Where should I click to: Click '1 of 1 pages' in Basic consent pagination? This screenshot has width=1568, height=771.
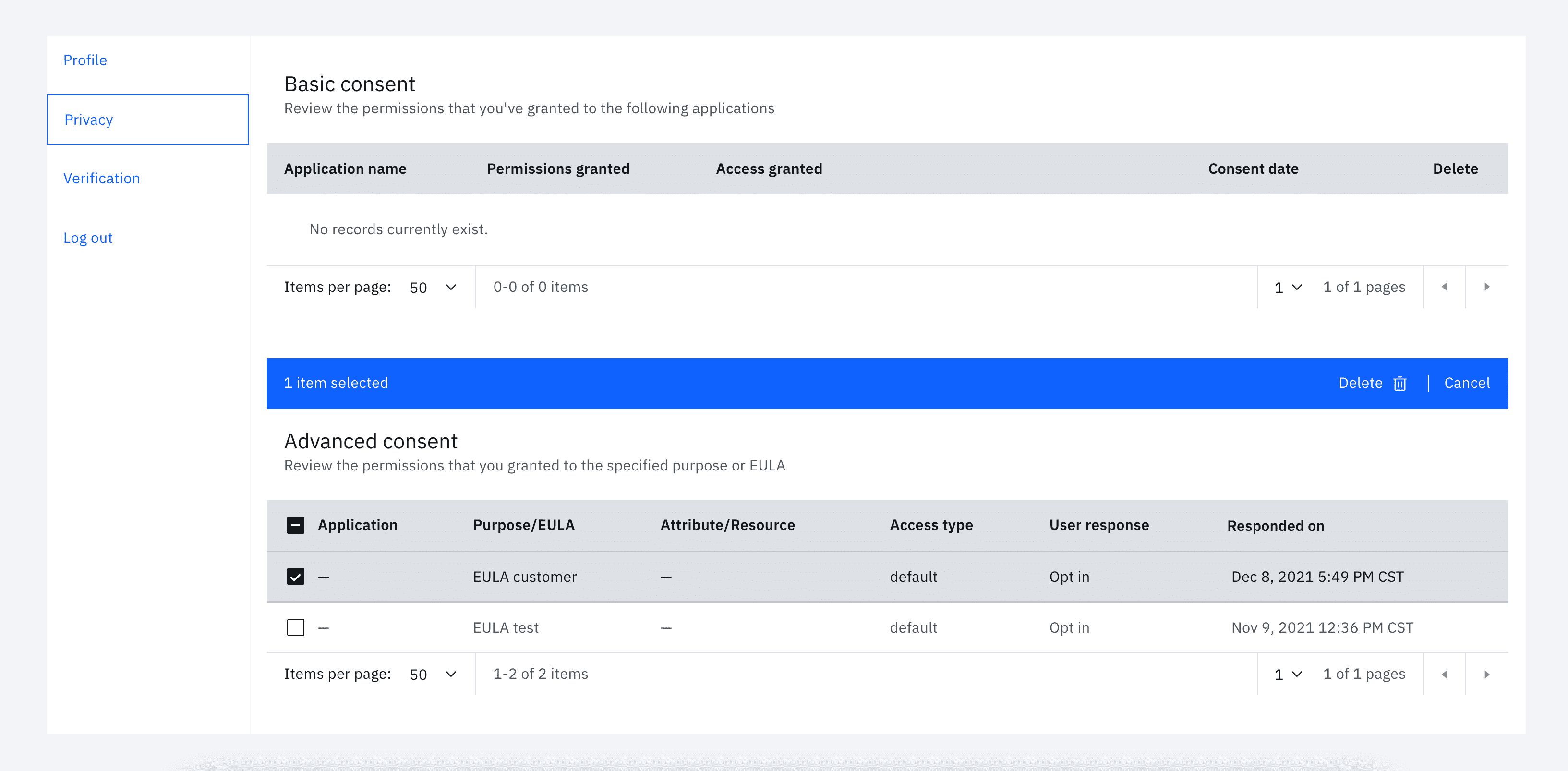point(1364,287)
